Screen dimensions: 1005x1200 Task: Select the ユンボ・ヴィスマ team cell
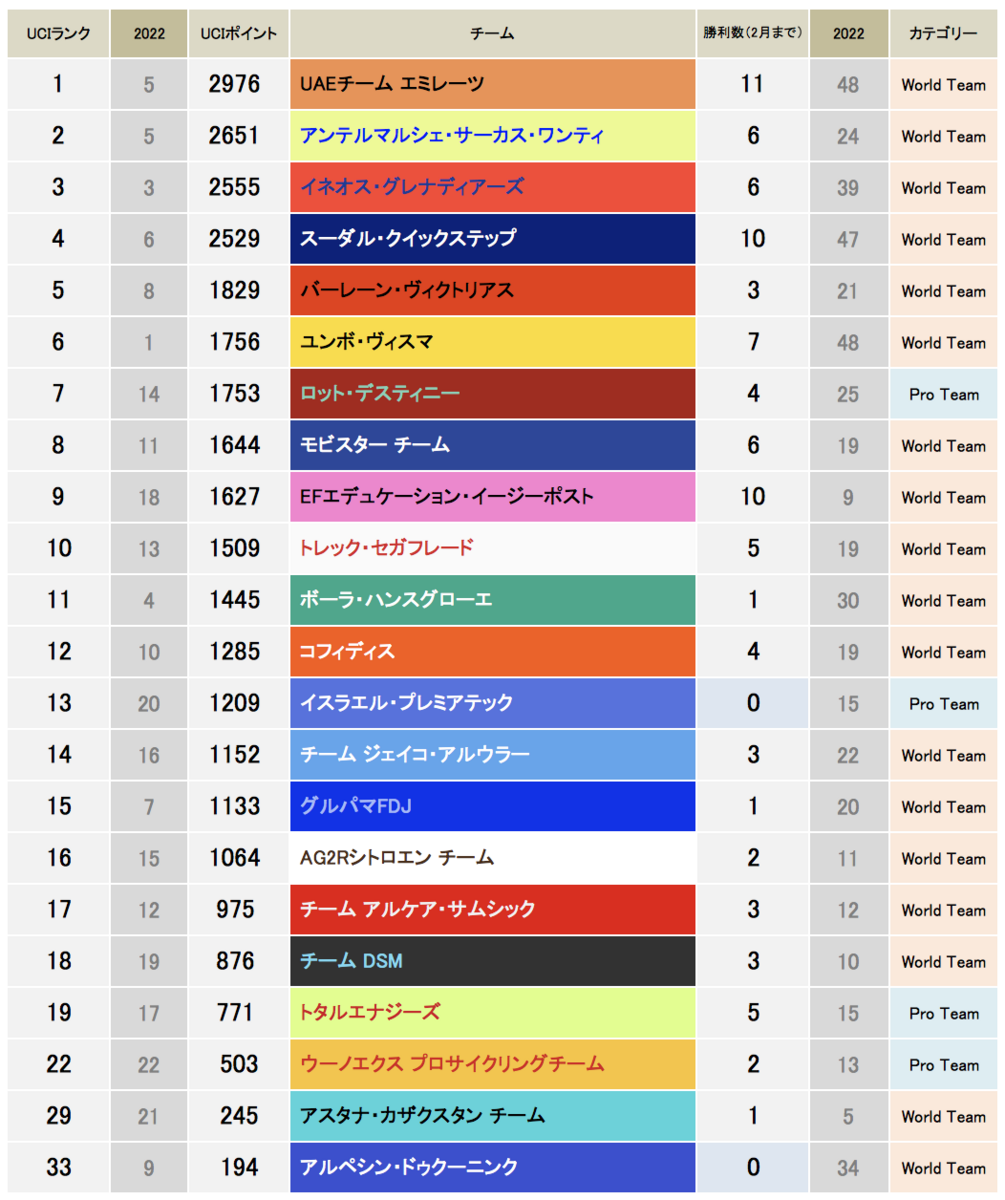coord(492,342)
